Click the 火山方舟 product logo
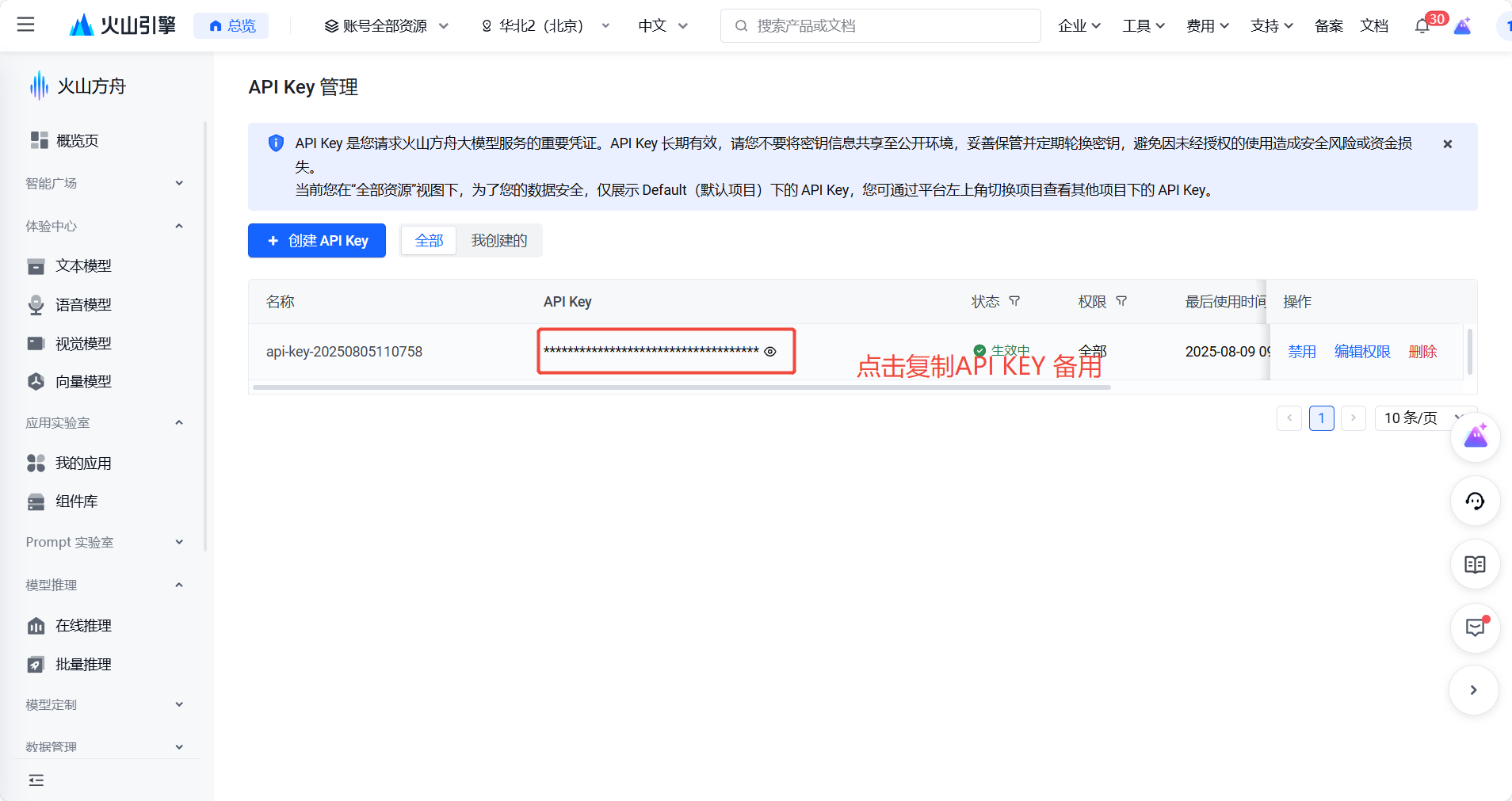 (x=78, y=86)
